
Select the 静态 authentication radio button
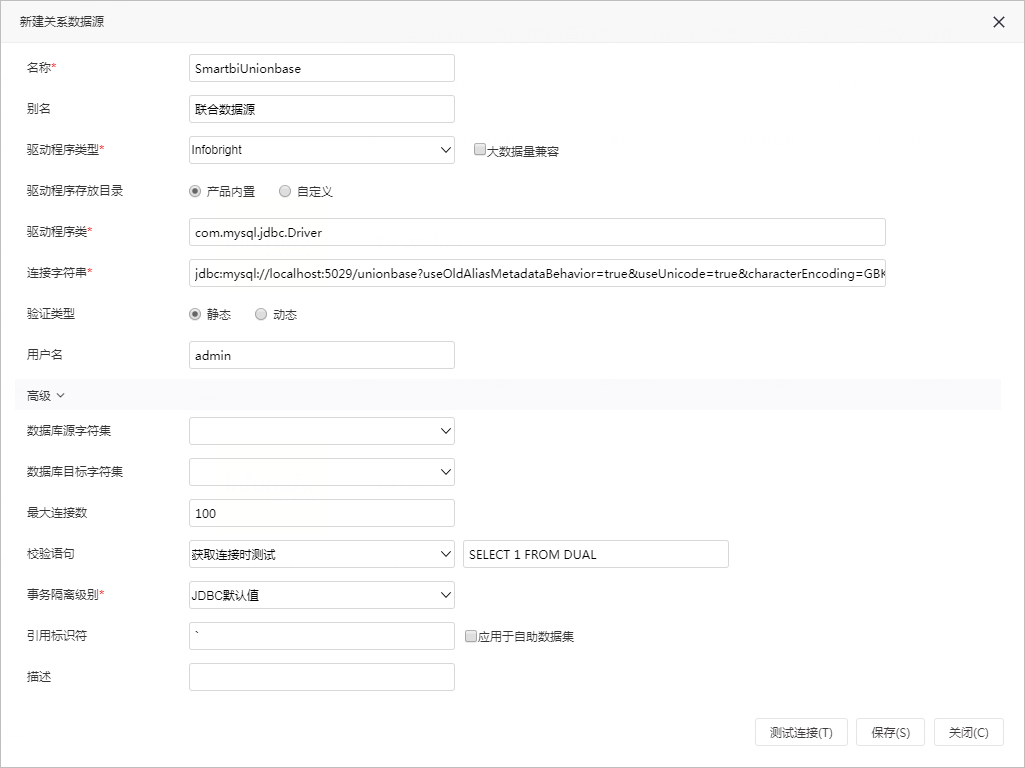(x=195, y=314)
